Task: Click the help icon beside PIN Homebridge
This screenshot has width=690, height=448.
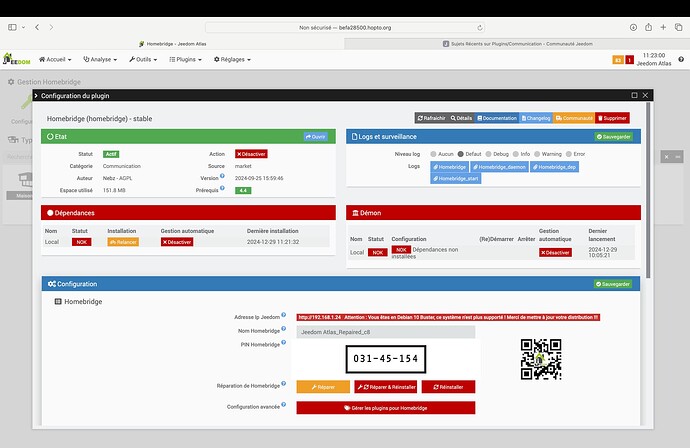Action: pyautogui.click(x=283, y=342)
